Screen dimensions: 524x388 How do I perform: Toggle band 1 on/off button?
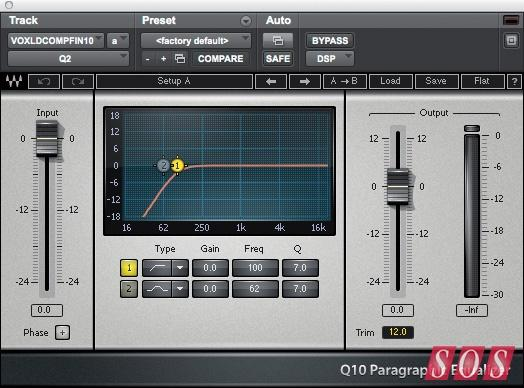click(129, 268)
